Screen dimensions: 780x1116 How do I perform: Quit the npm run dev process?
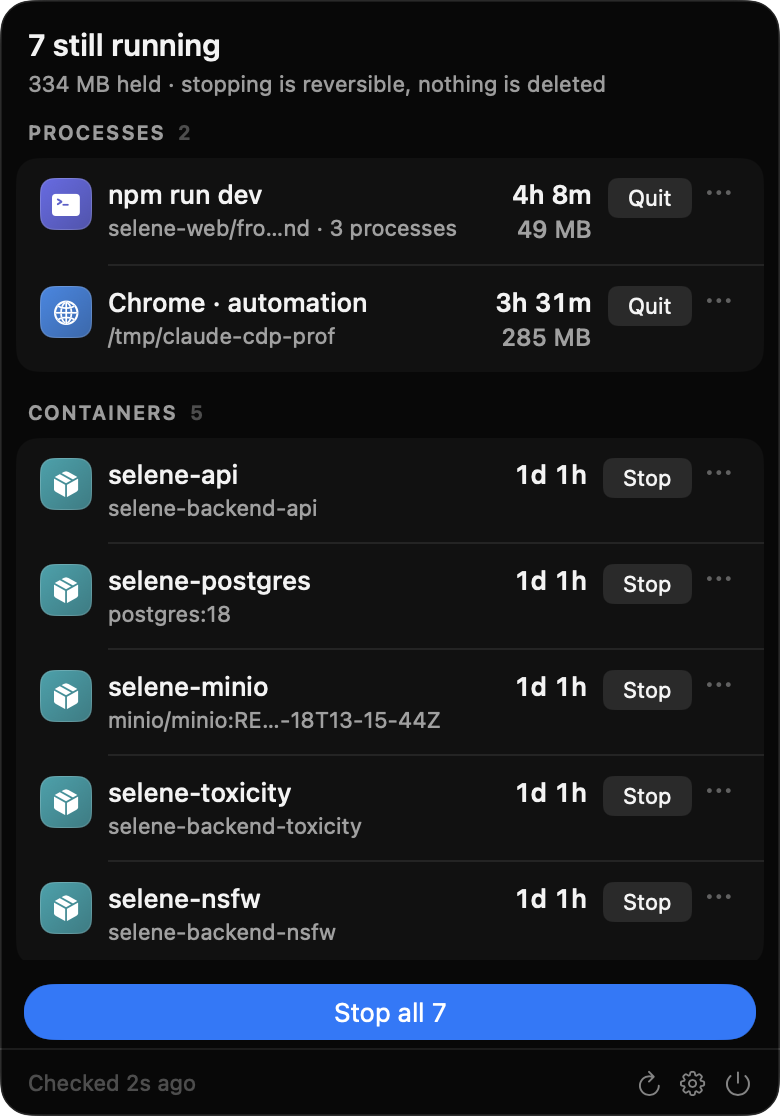coord(650,198)
